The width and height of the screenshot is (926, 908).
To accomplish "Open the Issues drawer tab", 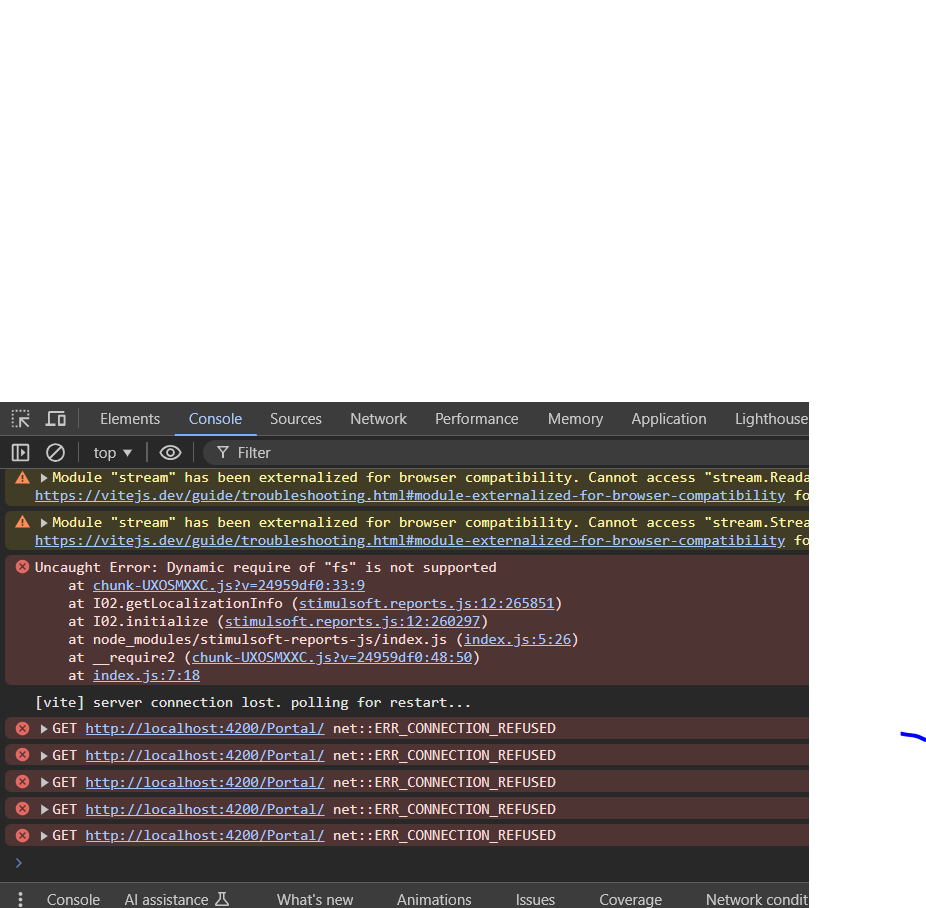I will point(535,899).
